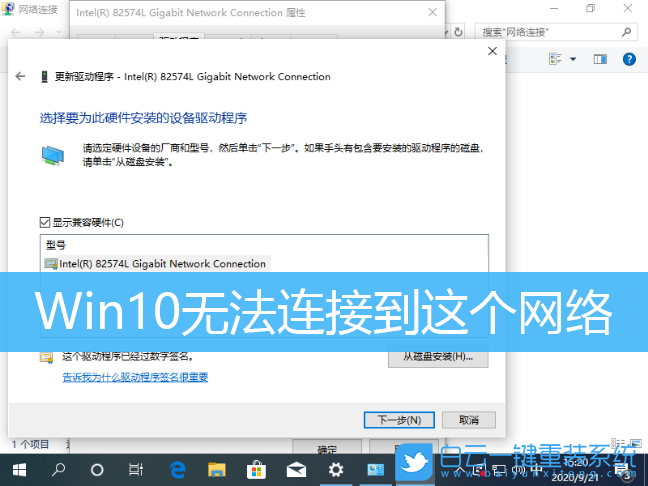Open help with the blue question mark

629,59
